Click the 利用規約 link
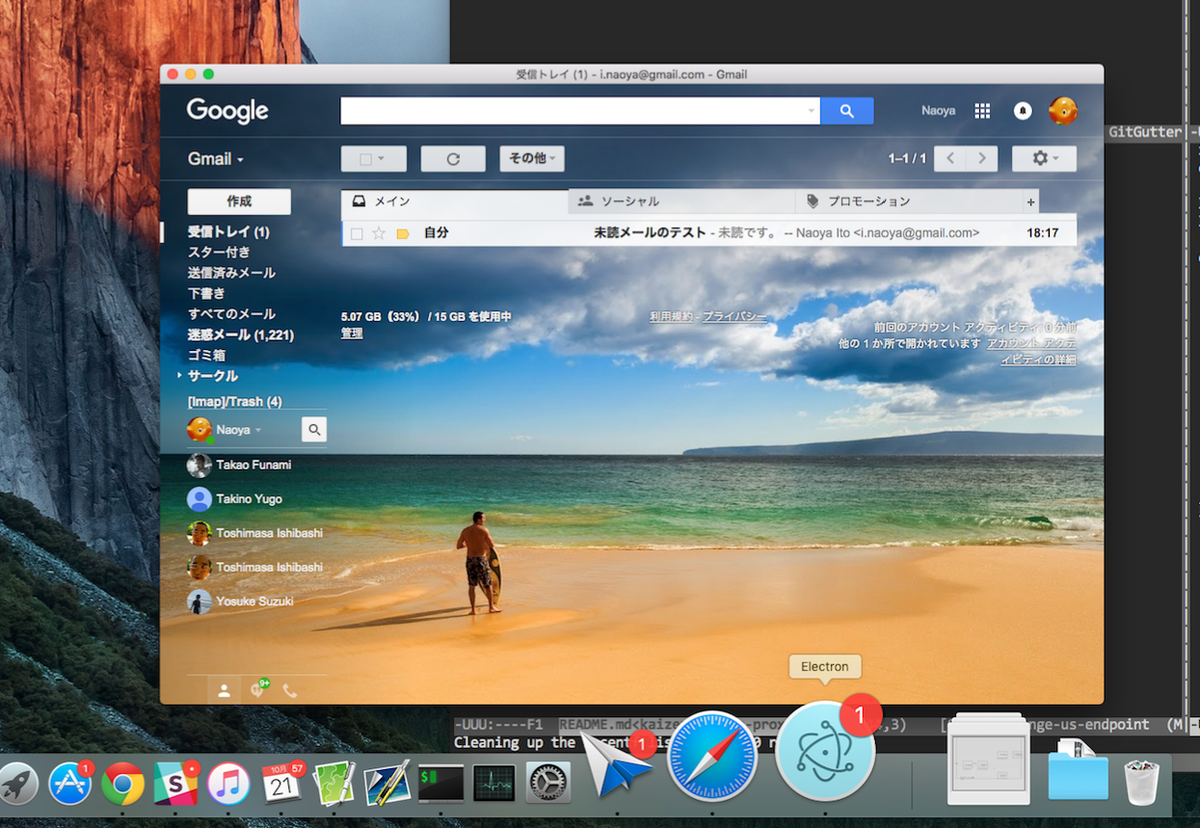This screenshot has height=828, width=1200. tap(671, 316)
